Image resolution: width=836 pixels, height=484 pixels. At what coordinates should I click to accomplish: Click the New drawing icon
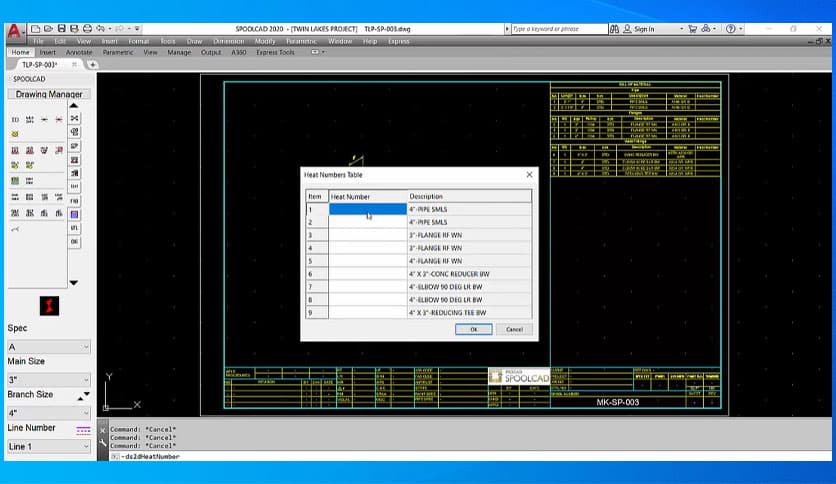pos(36,29)
